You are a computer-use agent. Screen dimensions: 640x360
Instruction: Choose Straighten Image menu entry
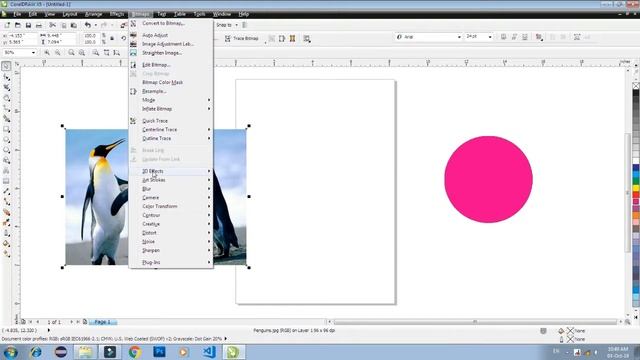(x=171, y=53)
